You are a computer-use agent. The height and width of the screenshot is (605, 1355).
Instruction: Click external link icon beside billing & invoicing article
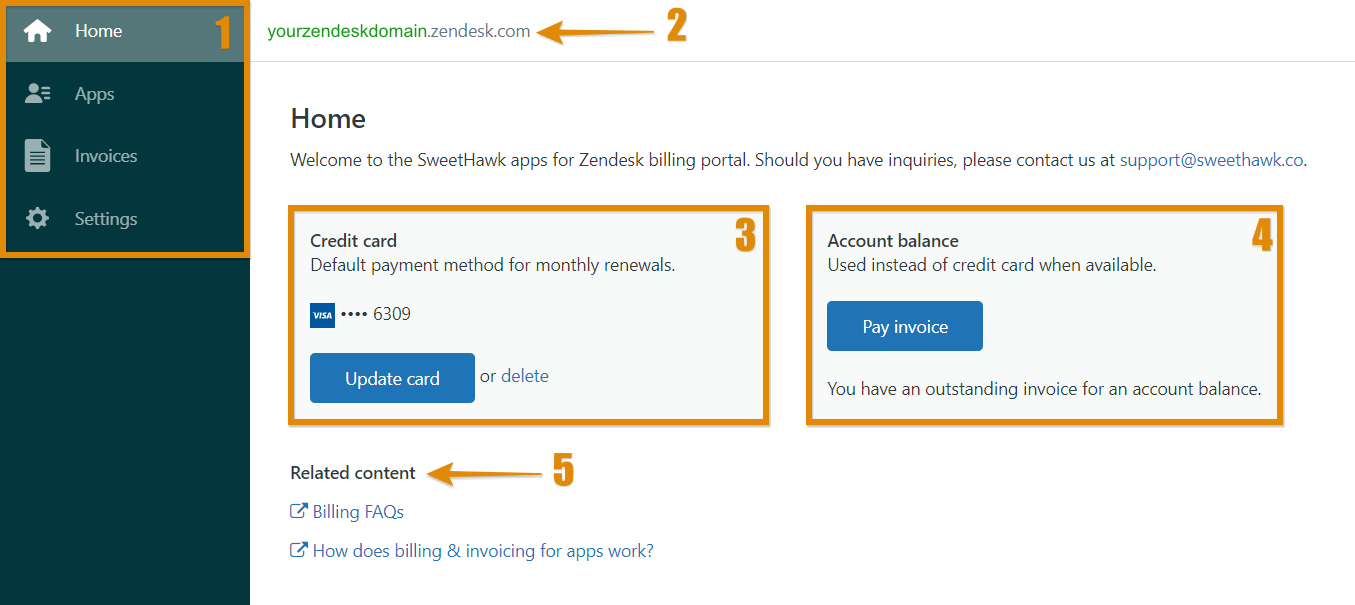click(x=298, y=550)
